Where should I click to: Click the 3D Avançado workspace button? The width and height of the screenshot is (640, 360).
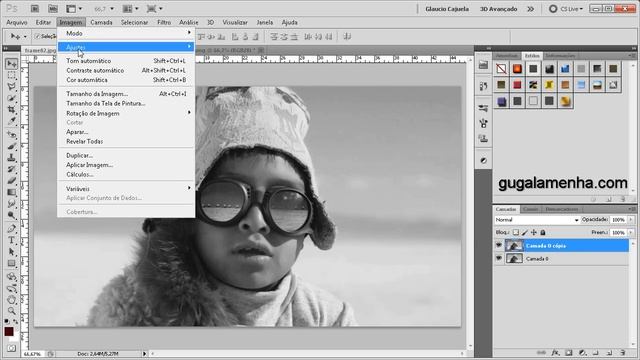pyautogui.click(x=498, y=9)
